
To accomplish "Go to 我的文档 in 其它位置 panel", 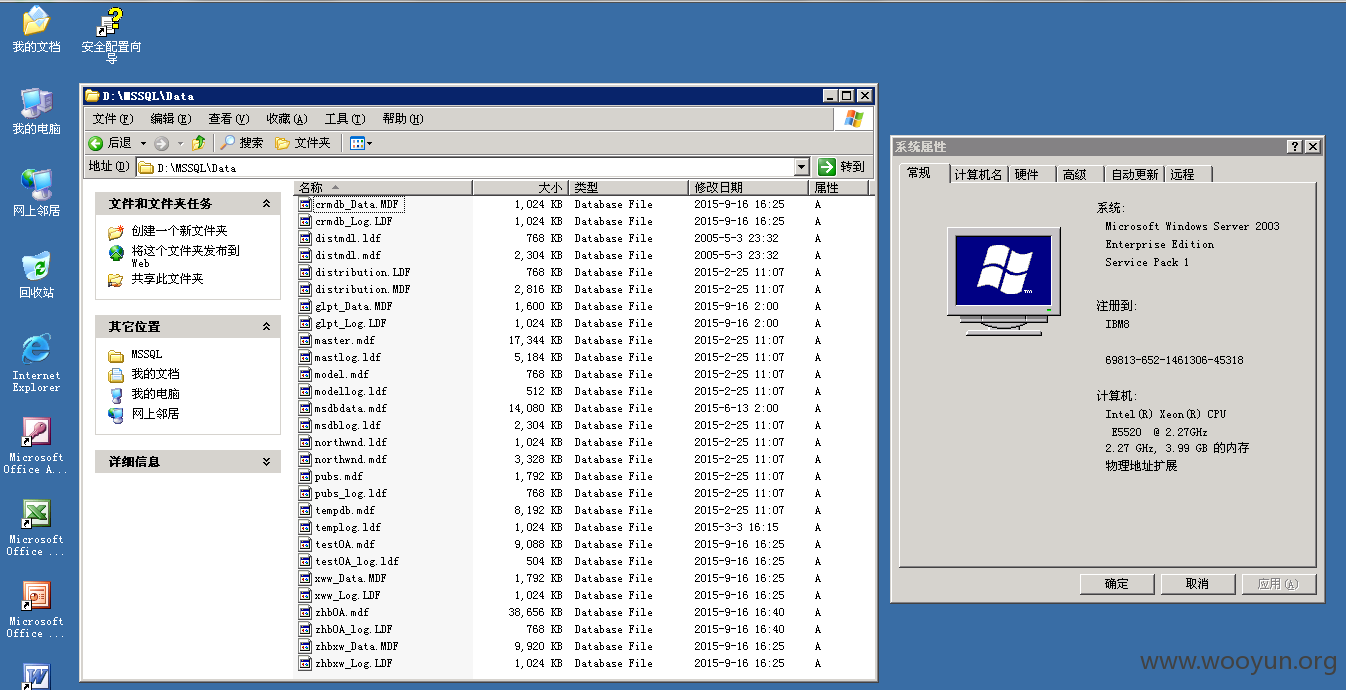I will point(155,374).
